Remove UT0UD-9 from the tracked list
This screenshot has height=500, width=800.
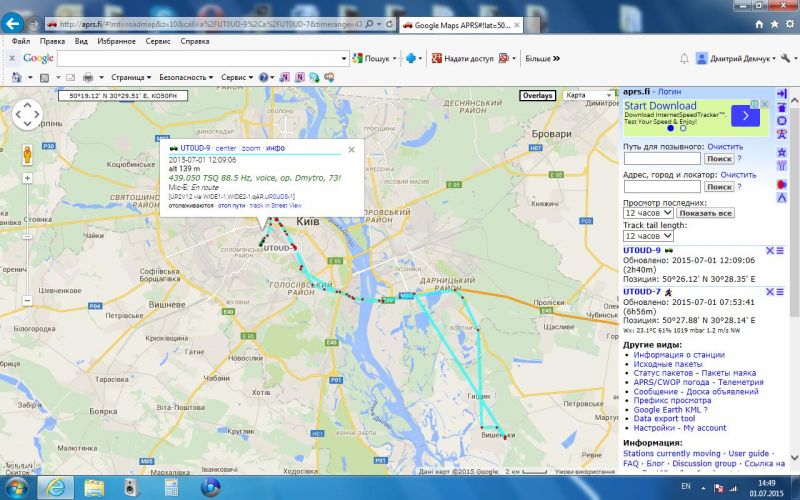pyautogui.click(x=769, y=250)
